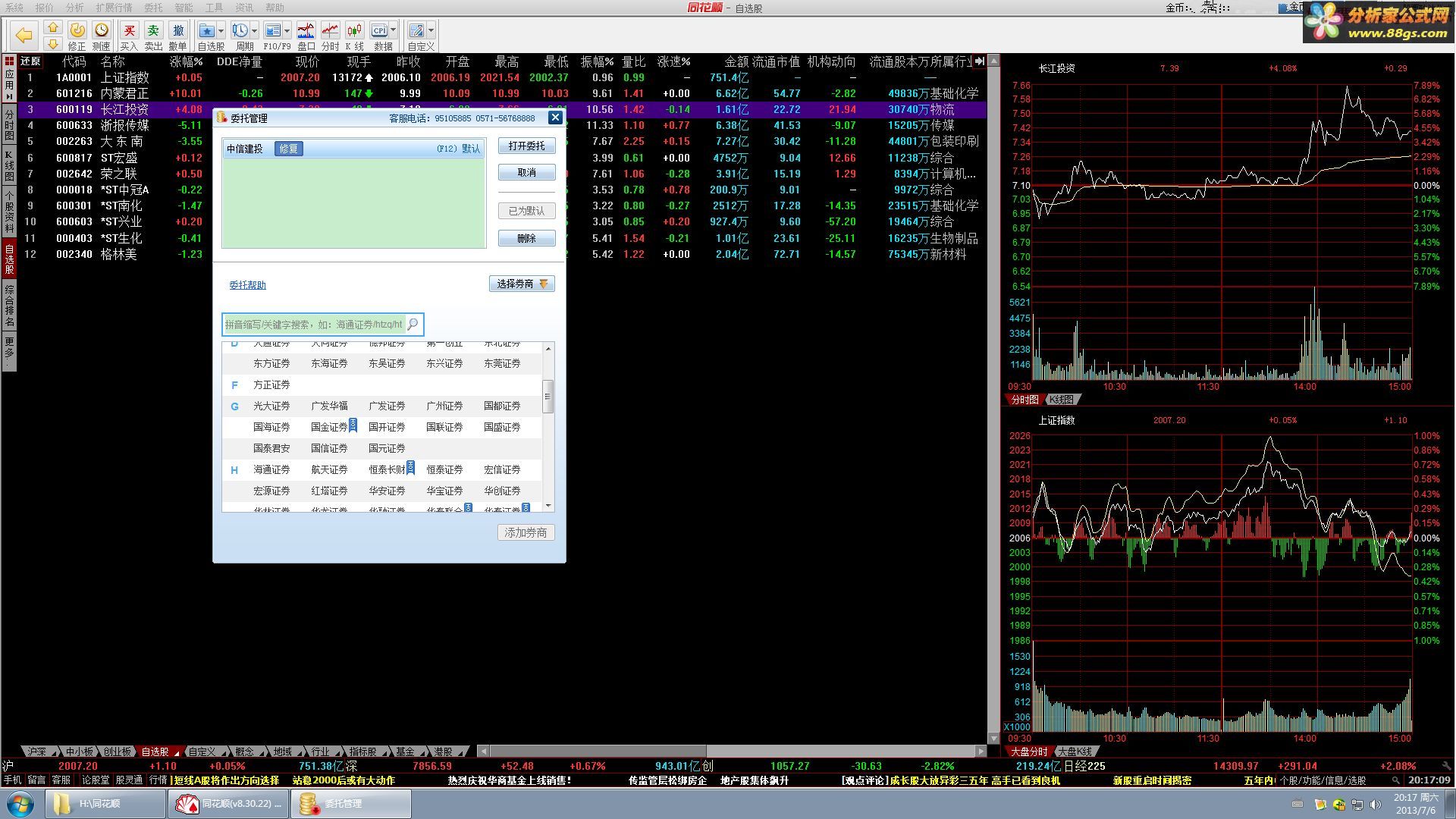Click the 论股堂 status bar link
The image size is (1456, 819).
coord(96,780)
